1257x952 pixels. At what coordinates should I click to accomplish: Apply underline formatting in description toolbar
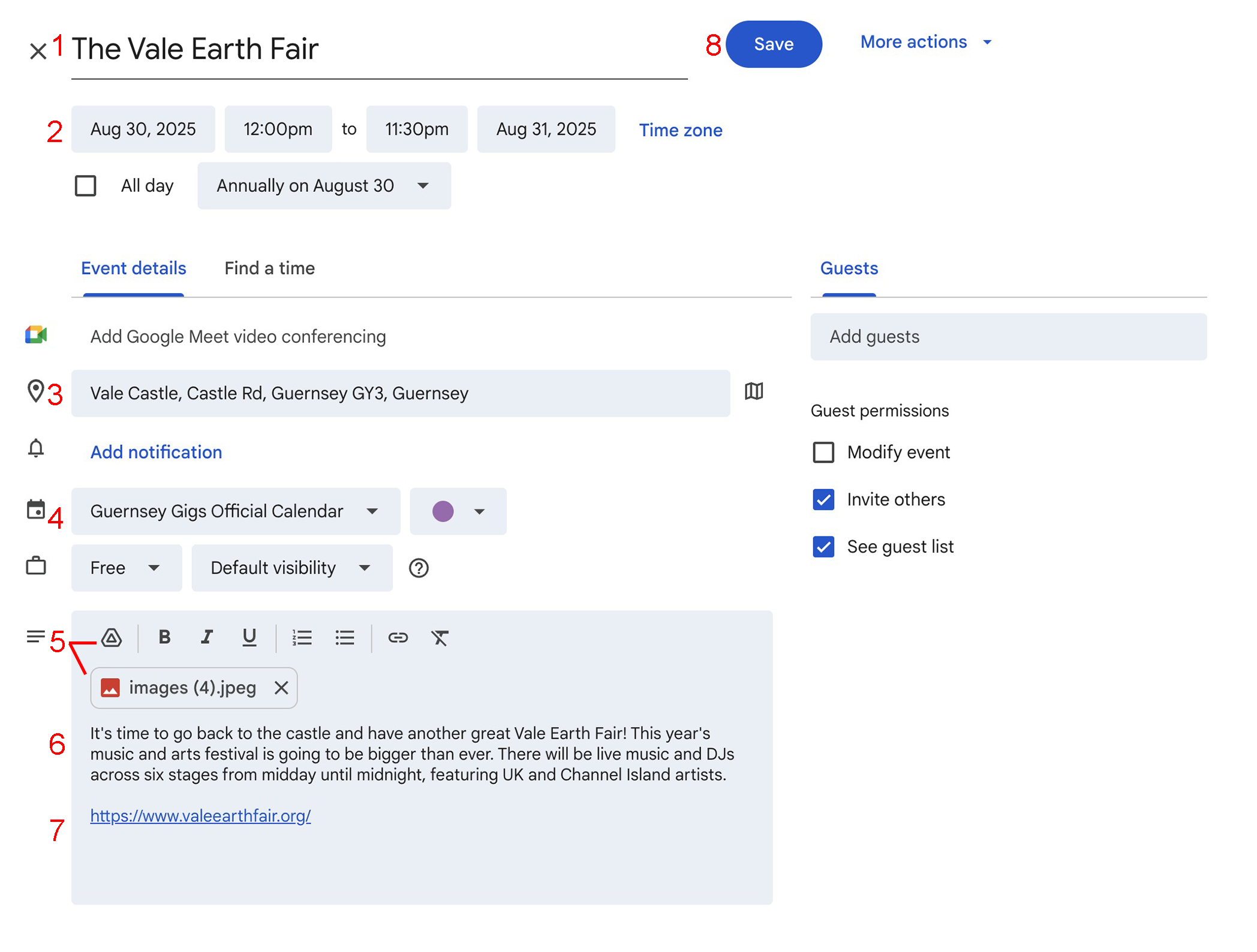pos(249,637)
